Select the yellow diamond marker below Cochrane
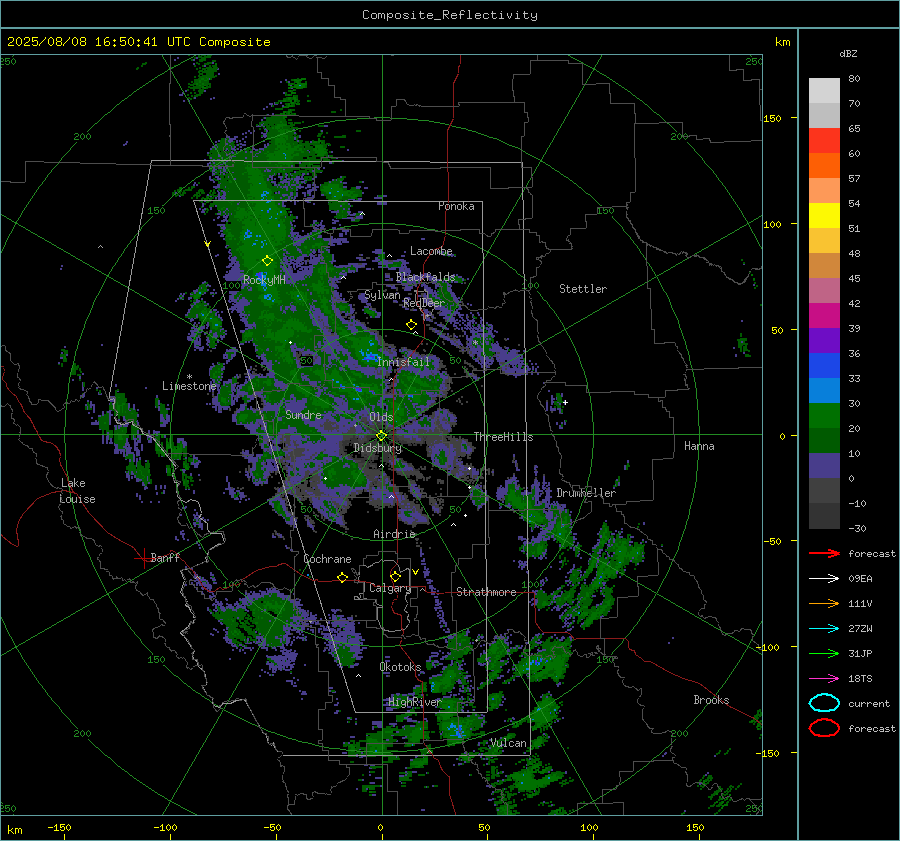Image resolution: width=900 pixels, height=841 pixels. click(342, 577)
